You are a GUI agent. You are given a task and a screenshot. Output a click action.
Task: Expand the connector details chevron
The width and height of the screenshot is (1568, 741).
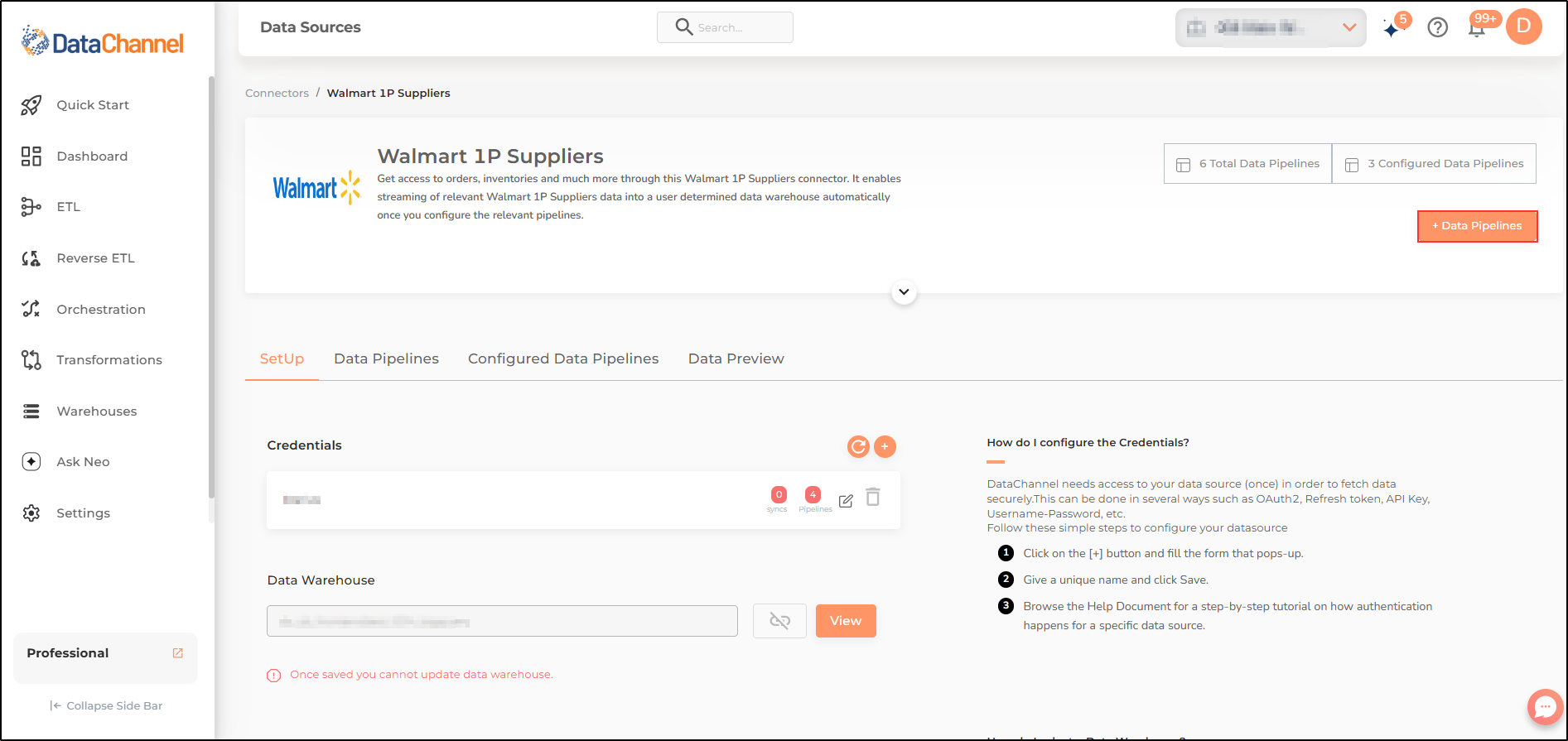[x=904, y=292]
